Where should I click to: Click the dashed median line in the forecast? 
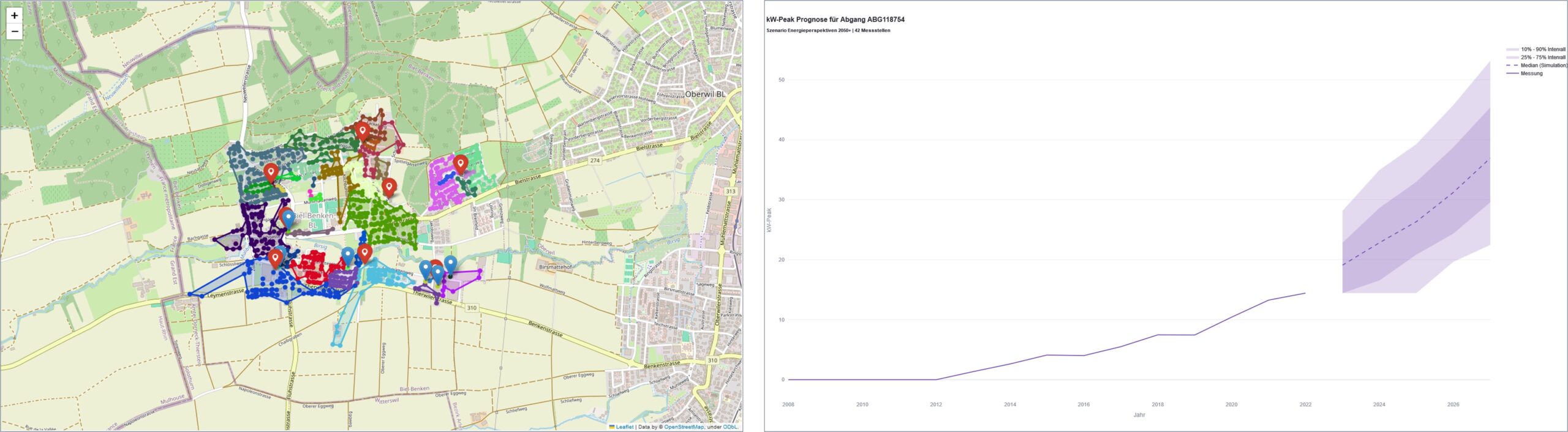click(x=1416, y=223)
